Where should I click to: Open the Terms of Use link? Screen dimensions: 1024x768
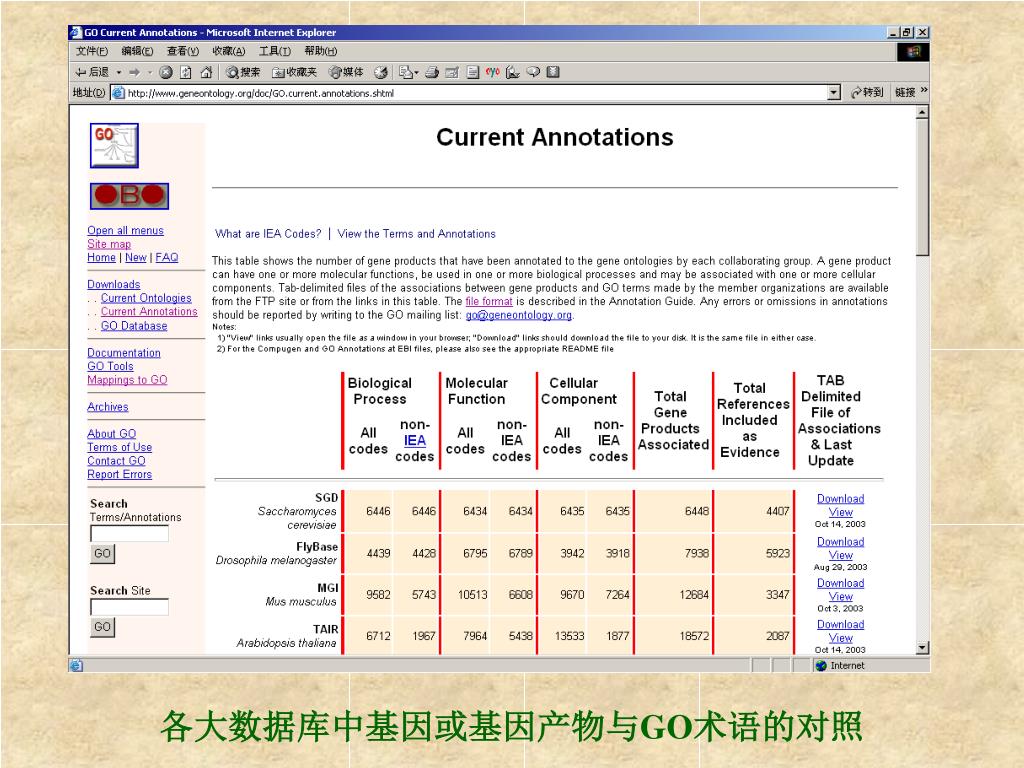tap(120, 447)
